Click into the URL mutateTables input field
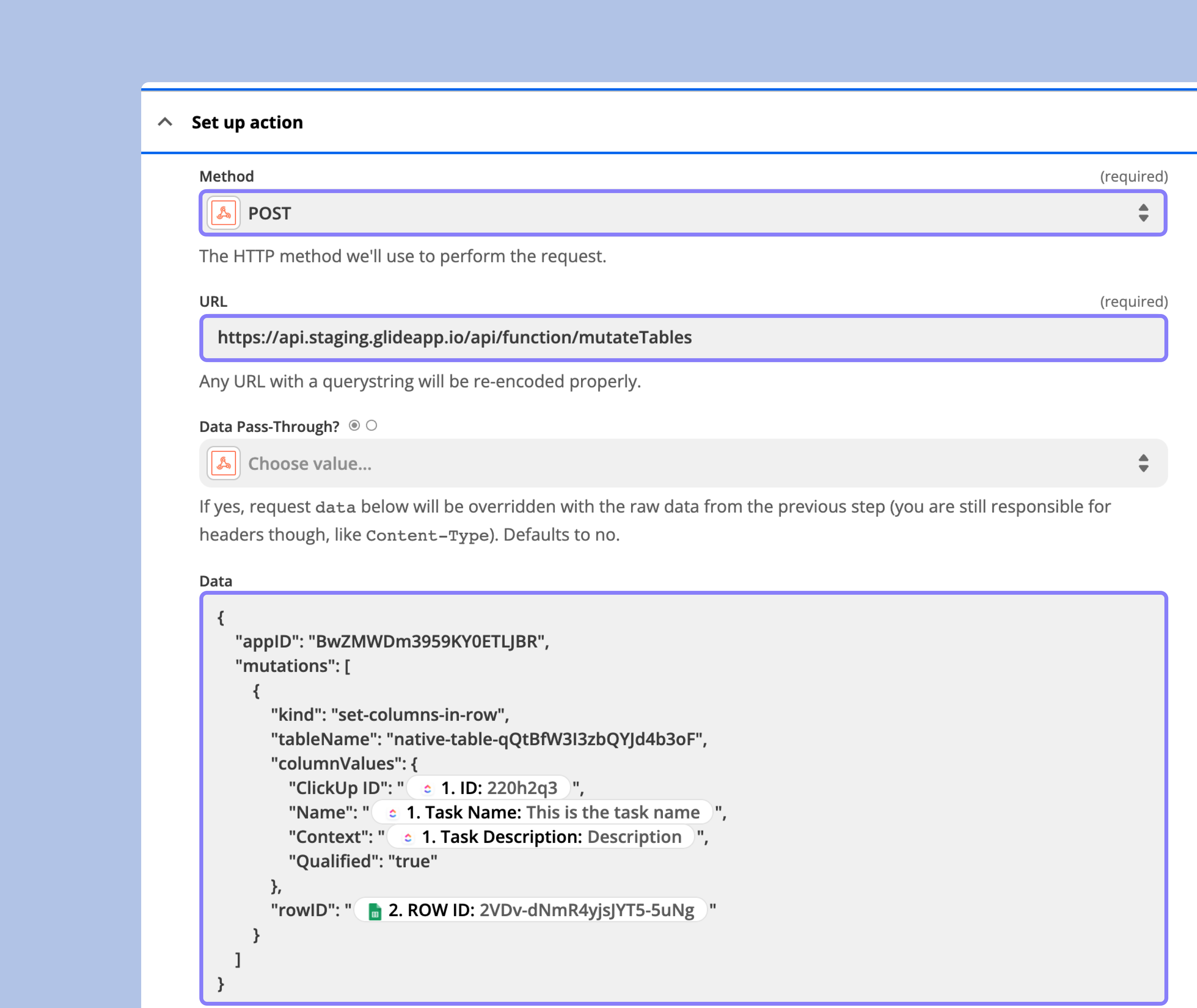The image size is (1197, 1008). click(x=683, y=338)
